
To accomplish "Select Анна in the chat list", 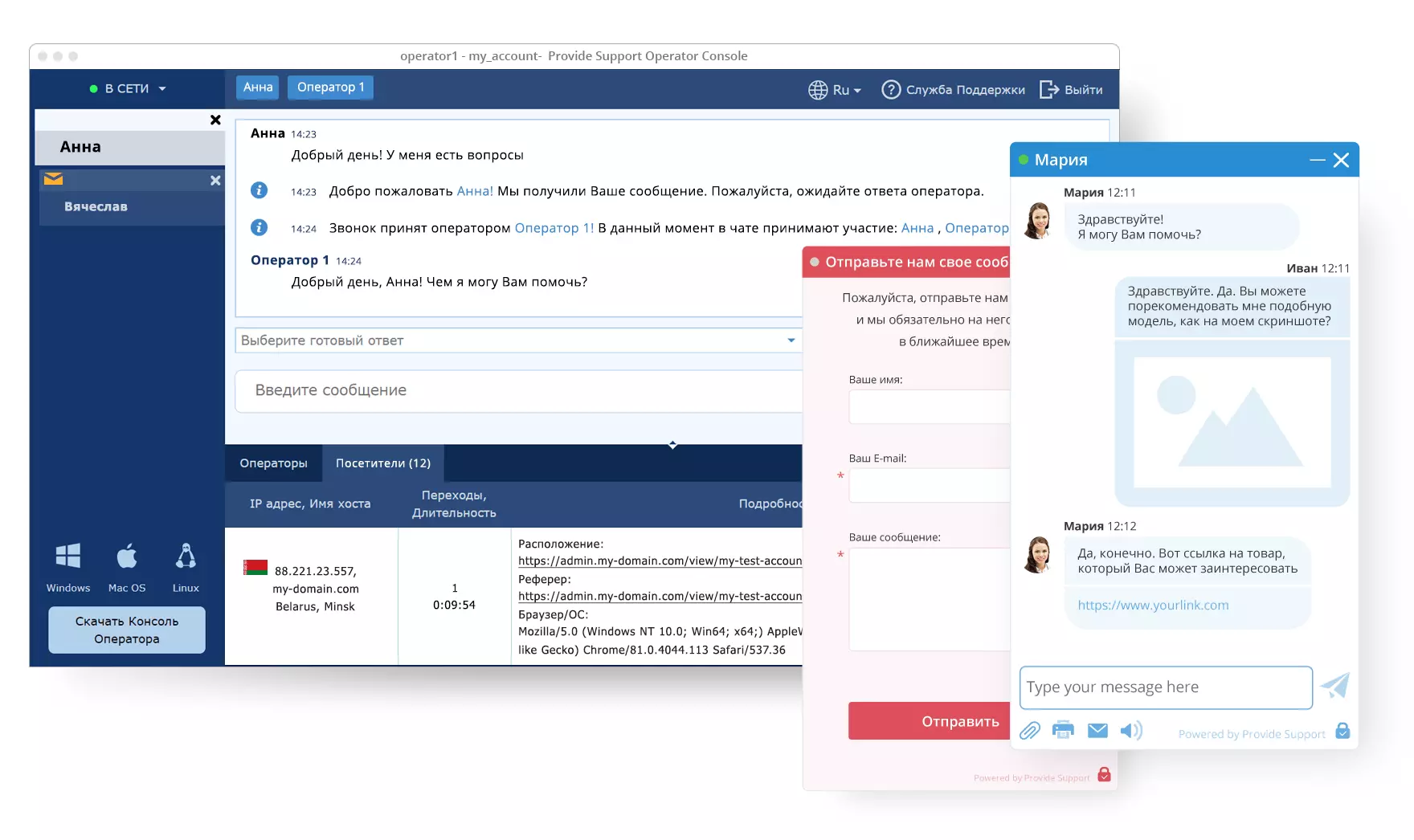I will click(x=129, y=147).
